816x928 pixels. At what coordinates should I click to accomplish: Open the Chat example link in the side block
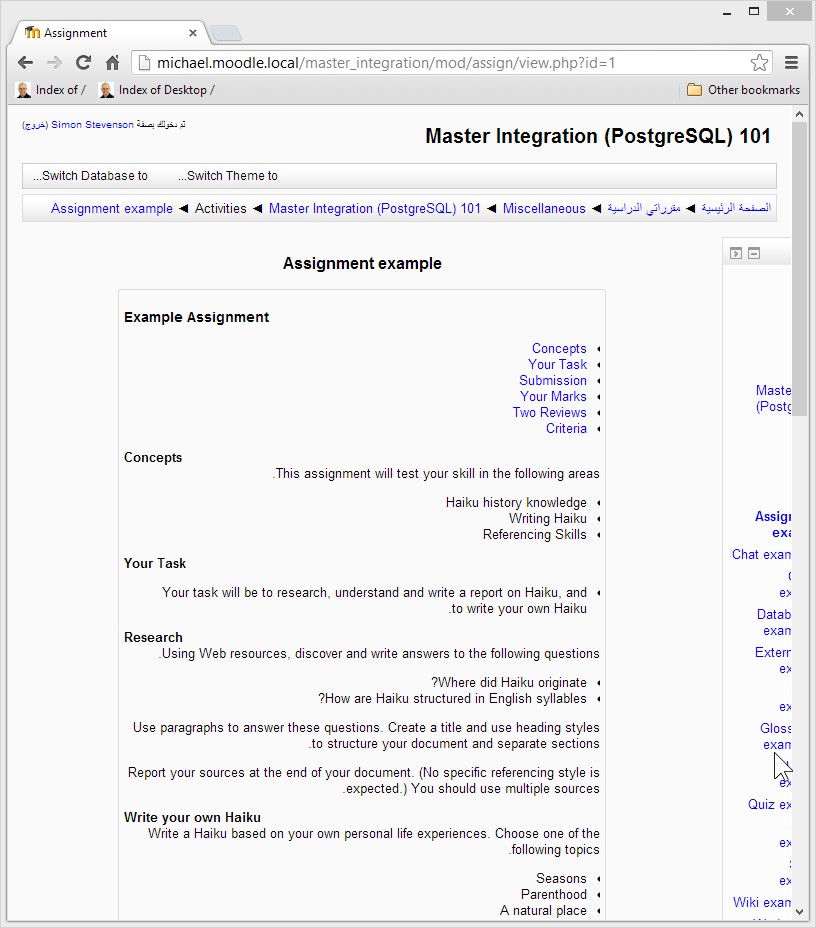(x=762, y=555)
